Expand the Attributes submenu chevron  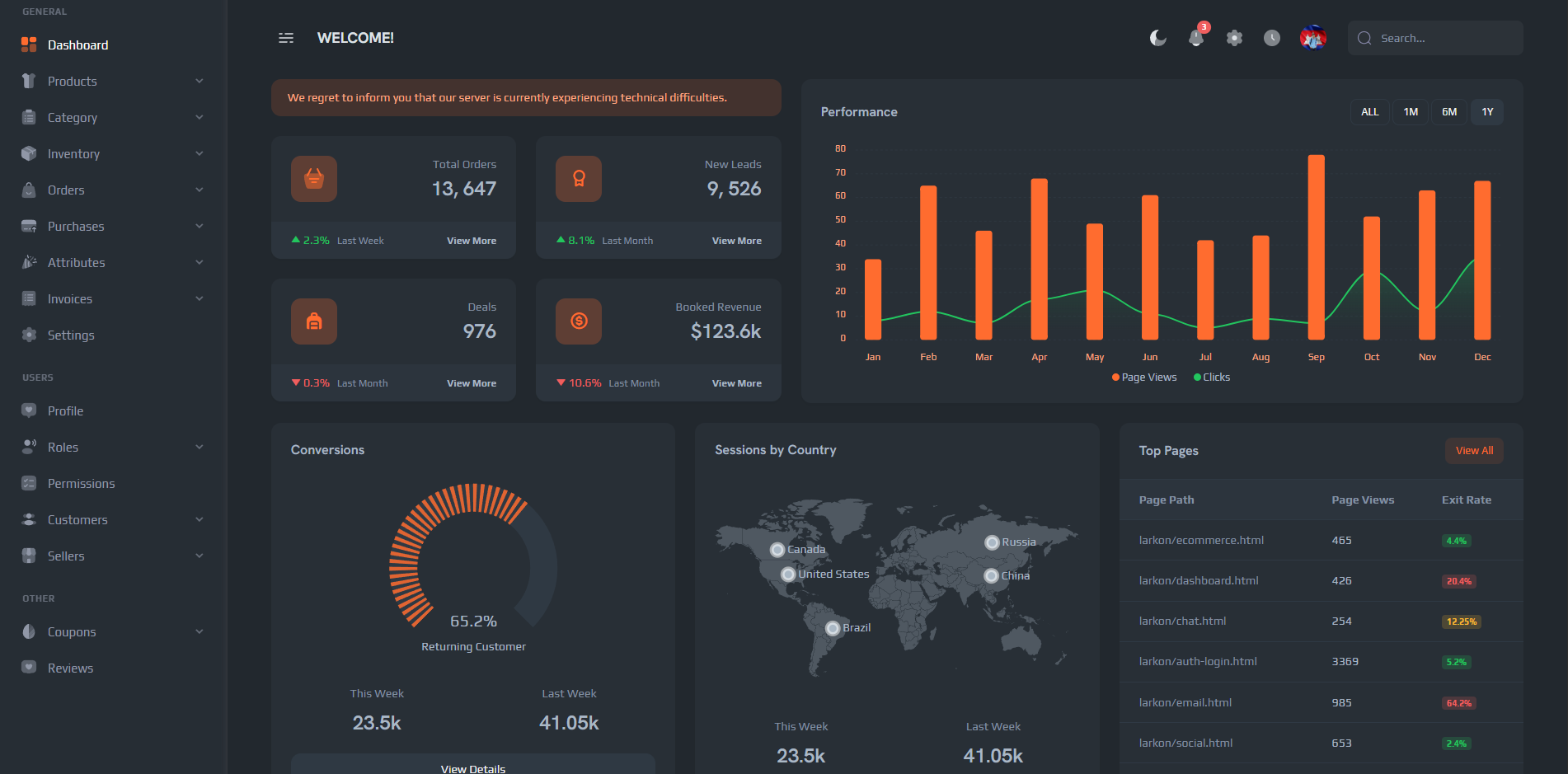(x=200, y=262)
